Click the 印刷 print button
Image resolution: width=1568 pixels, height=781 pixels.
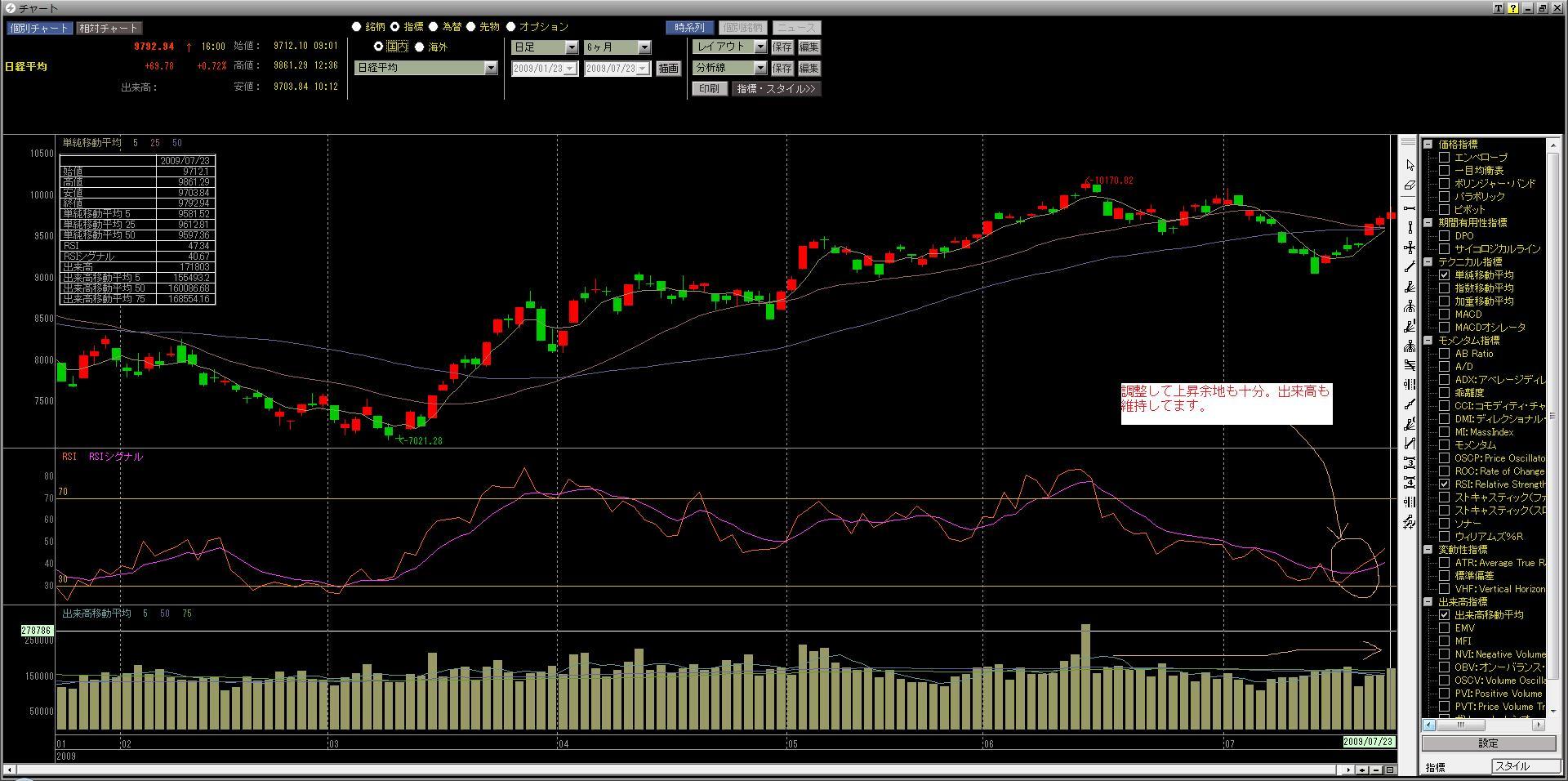(709, 89)
